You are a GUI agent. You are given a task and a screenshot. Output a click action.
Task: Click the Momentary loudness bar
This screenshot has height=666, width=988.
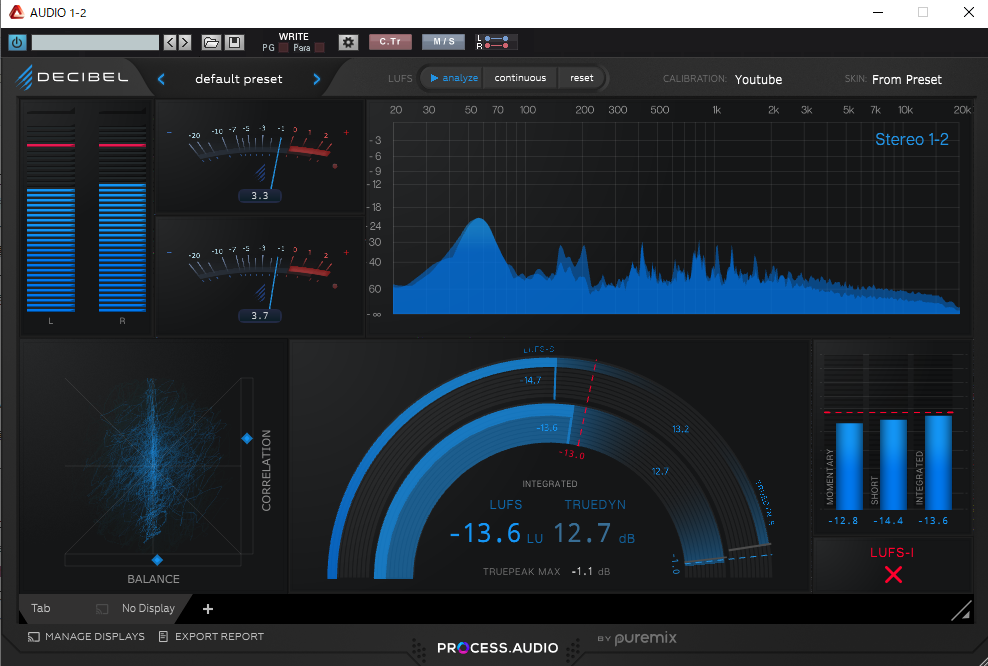coord(849,466)
